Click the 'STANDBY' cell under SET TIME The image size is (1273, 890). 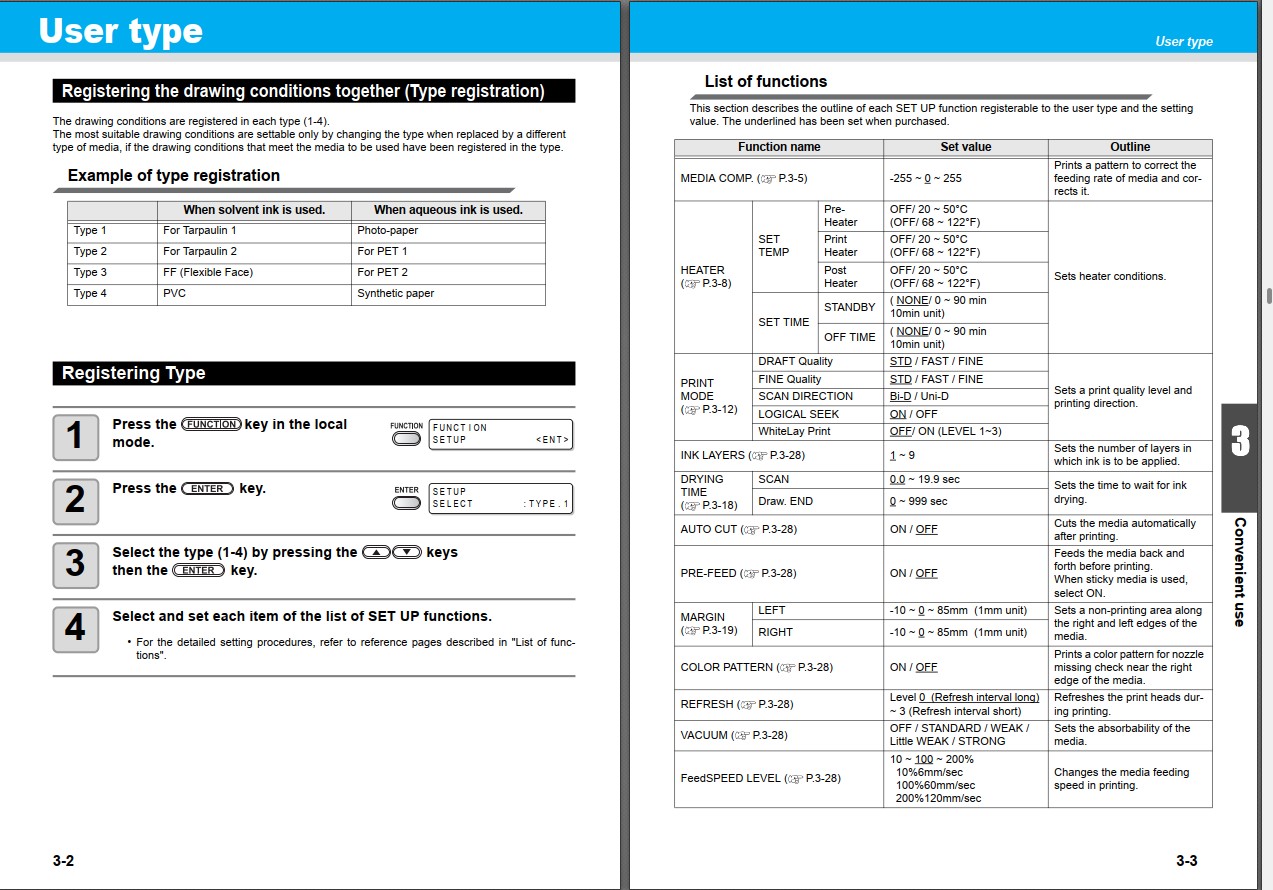click(x=849, y=307)
